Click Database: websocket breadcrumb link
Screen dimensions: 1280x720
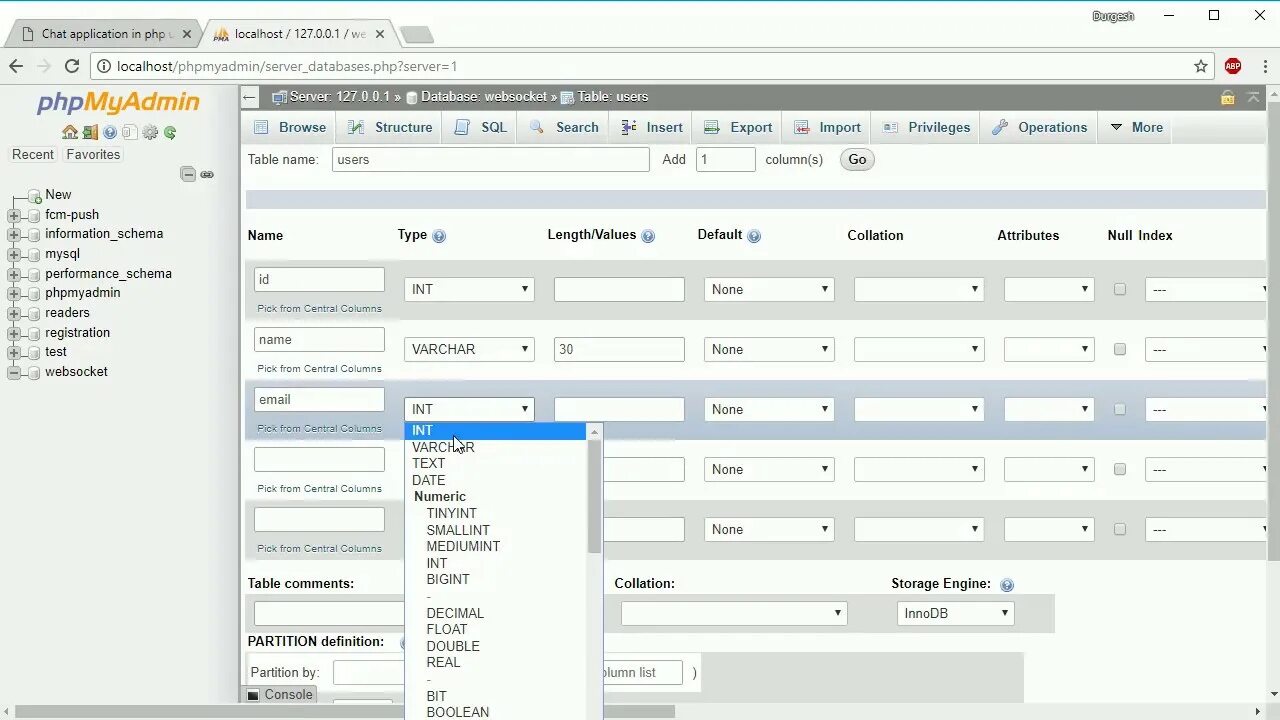click(x=484, y=97)
